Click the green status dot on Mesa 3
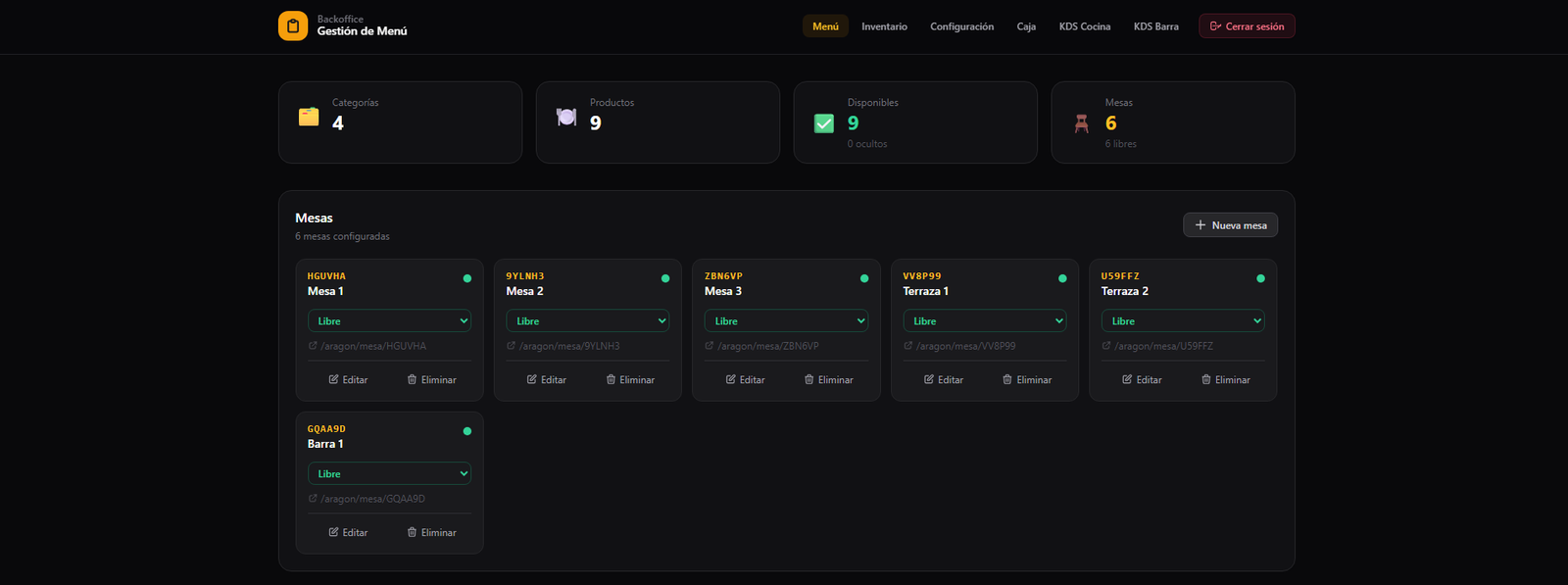Image resolution: width=1568 pixels, height=585 pixels. [864, 278]
